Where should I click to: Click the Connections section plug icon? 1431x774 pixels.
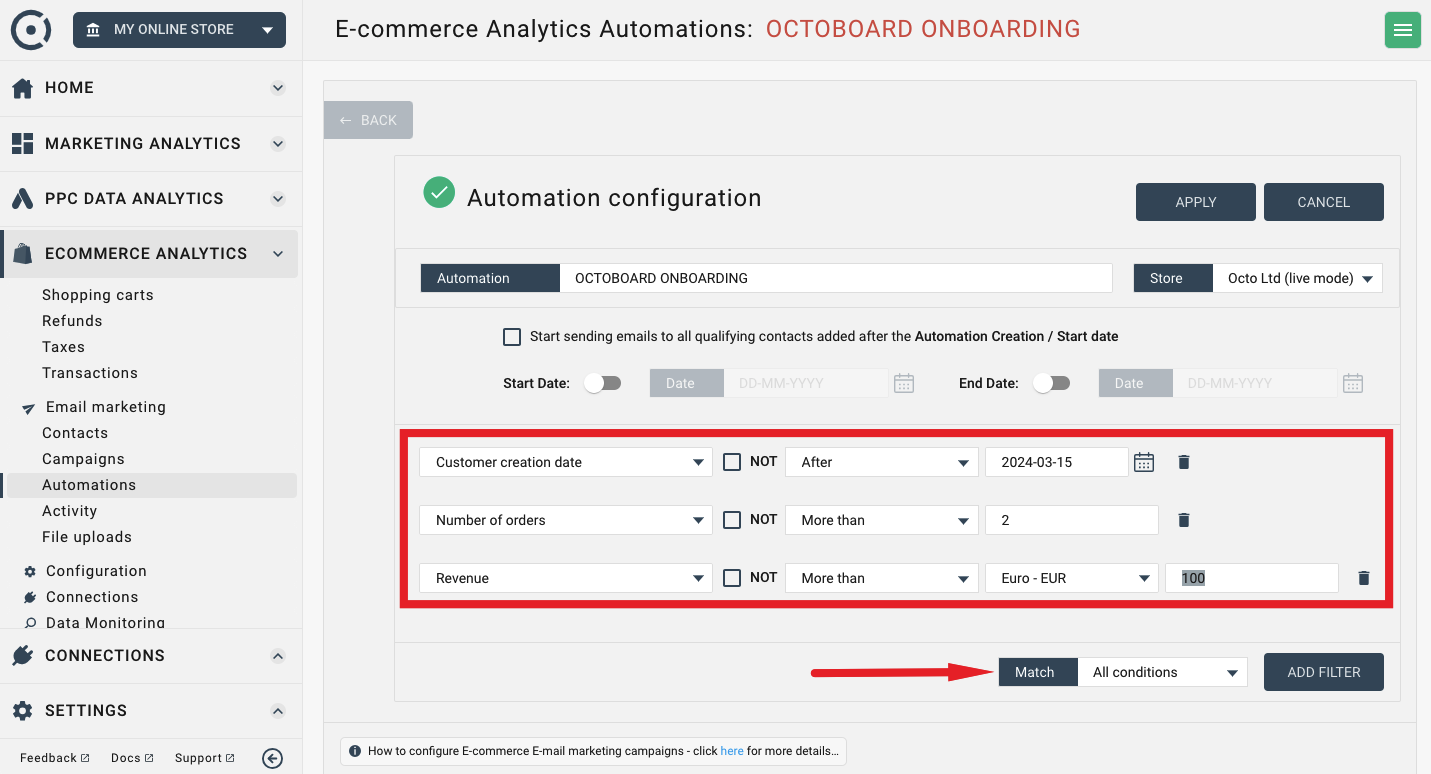[x=23, y=655]
